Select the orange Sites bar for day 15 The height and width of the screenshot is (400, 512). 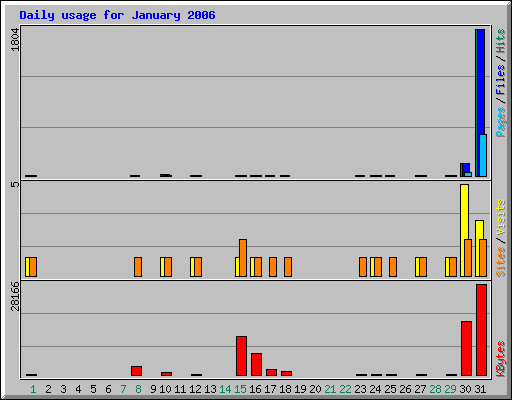(243, 258)
